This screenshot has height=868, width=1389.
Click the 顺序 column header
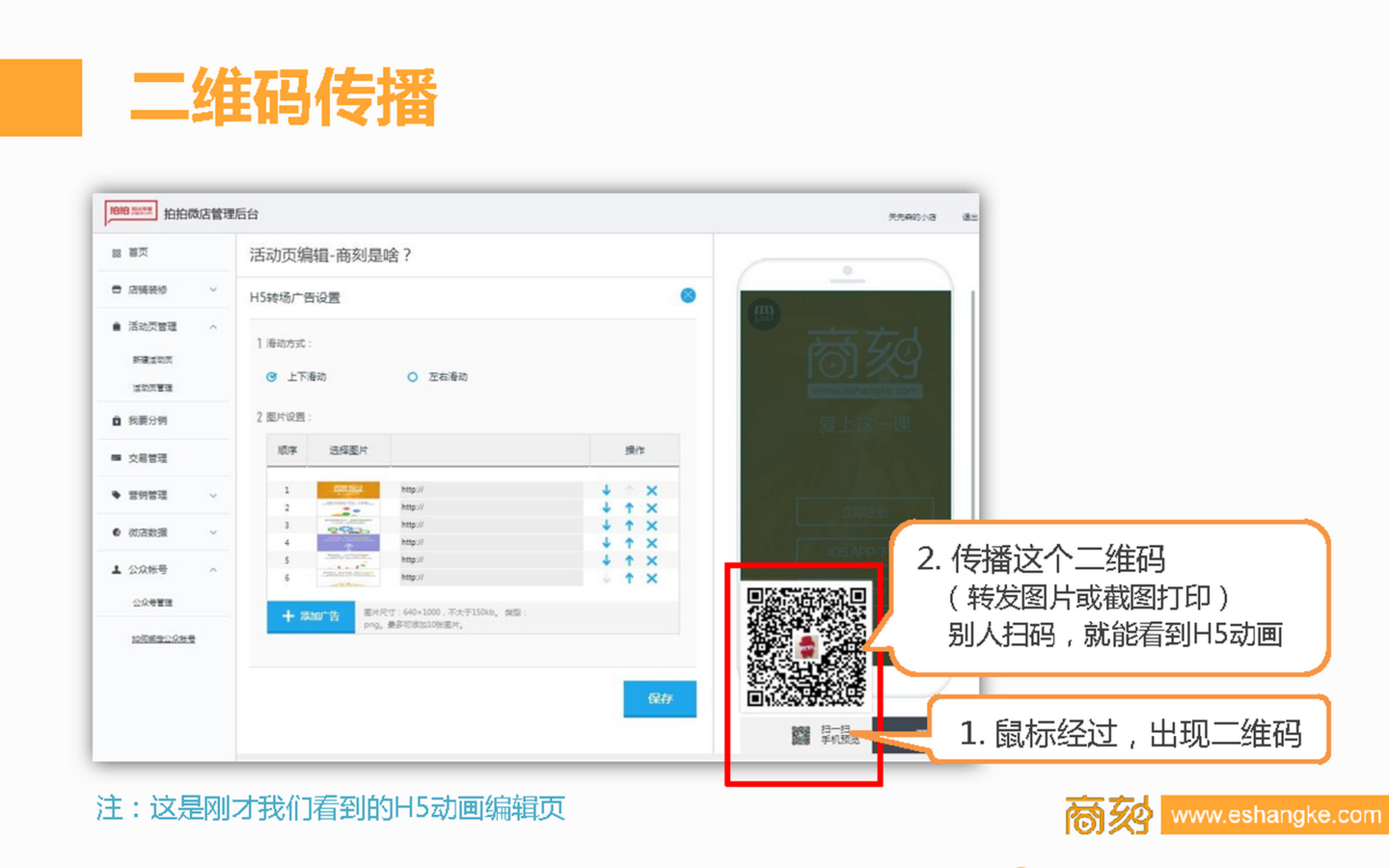(287, 450)
